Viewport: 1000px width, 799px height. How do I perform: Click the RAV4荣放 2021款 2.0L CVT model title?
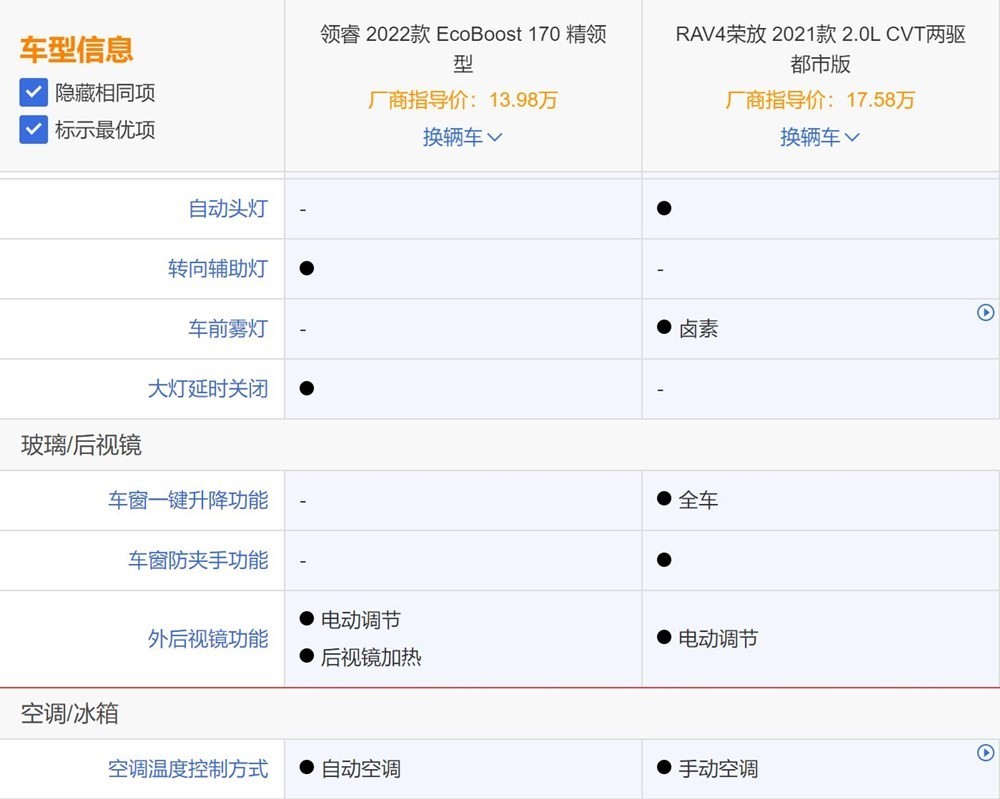(820, 48)
